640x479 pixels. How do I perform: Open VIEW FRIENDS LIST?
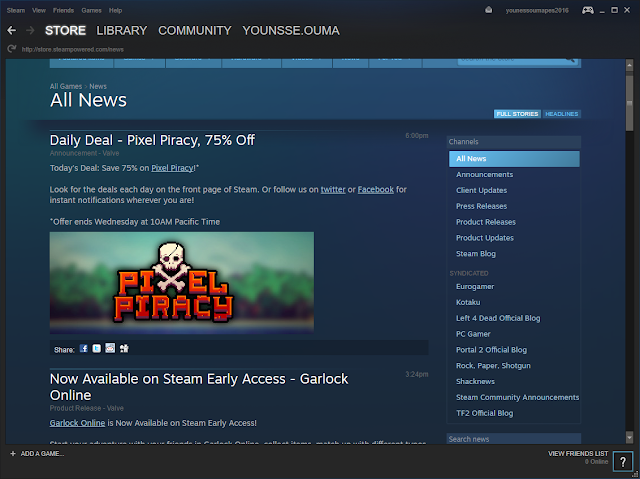point(578,454)
